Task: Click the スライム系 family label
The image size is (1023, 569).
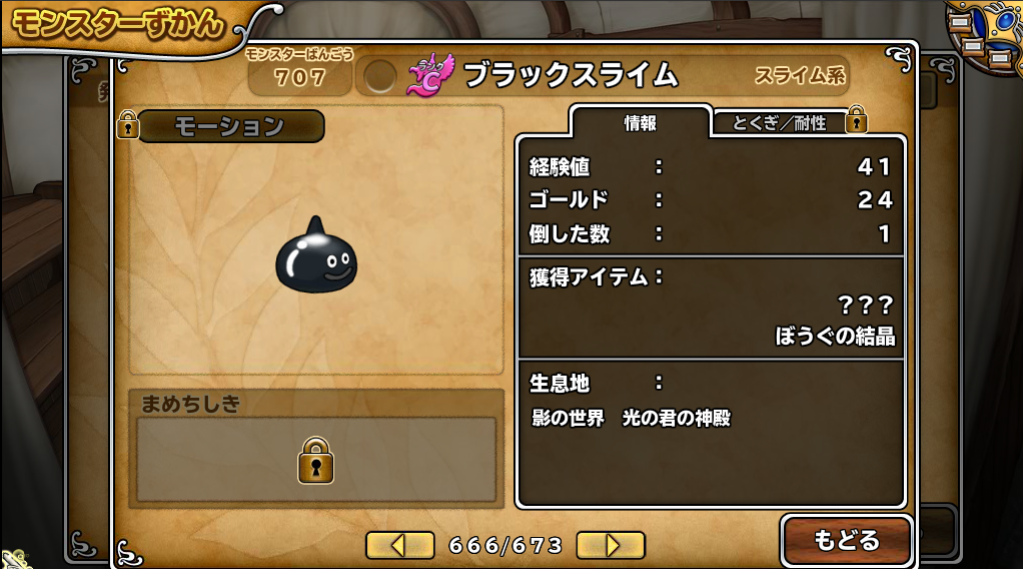Action: pos(800,76)
